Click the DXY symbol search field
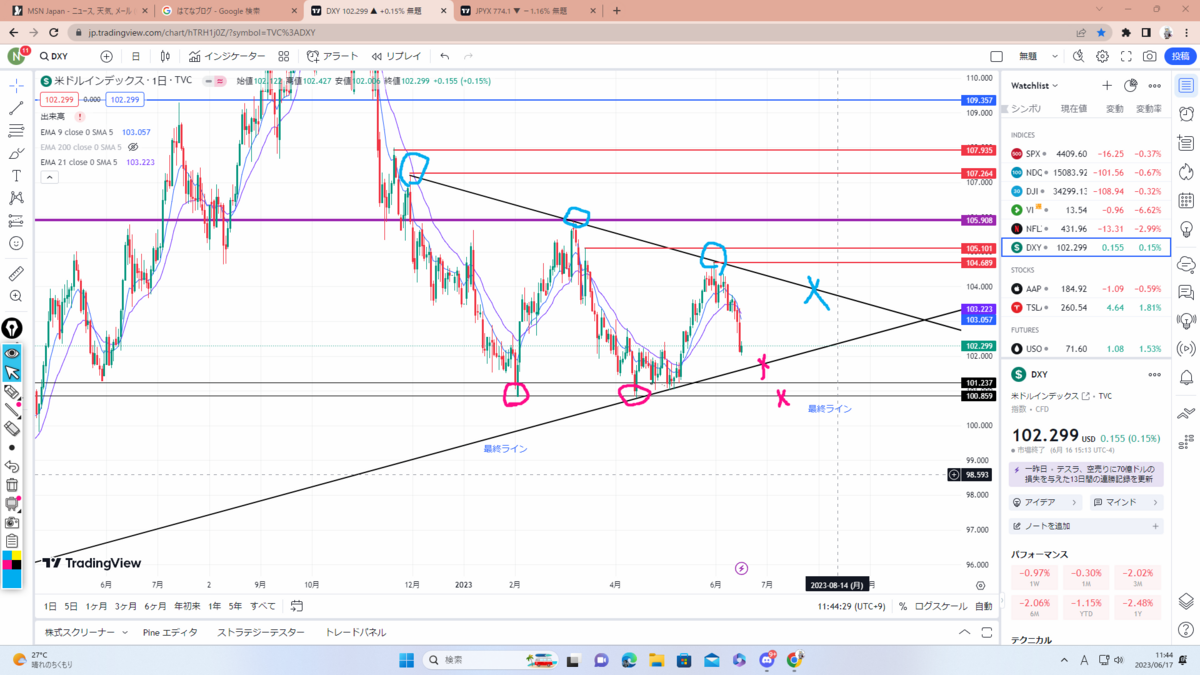The image size is (1200, 675). pyautogui.click(x=67, y=57)
